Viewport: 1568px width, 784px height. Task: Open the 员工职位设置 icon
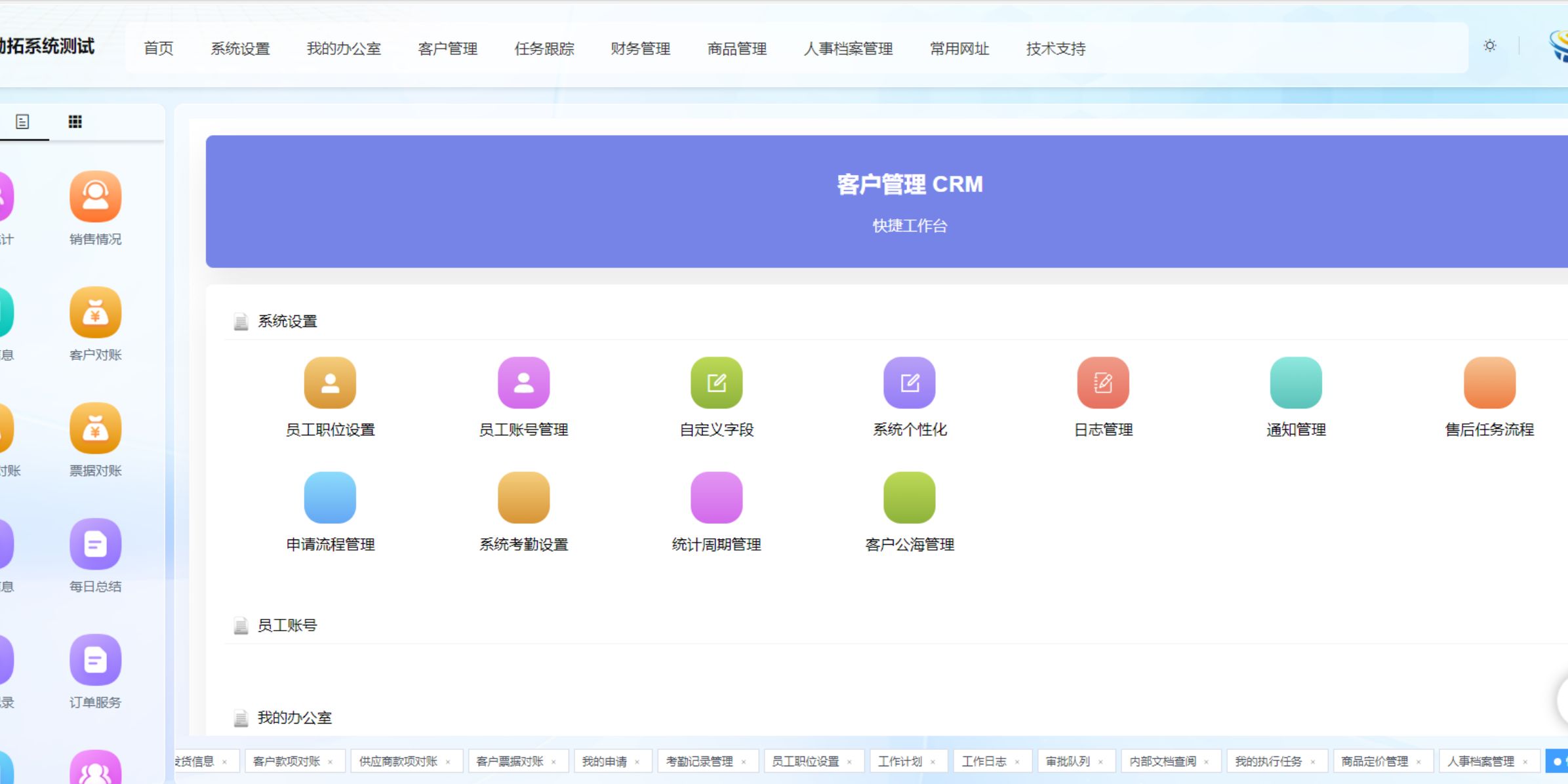tap(330, 383)
